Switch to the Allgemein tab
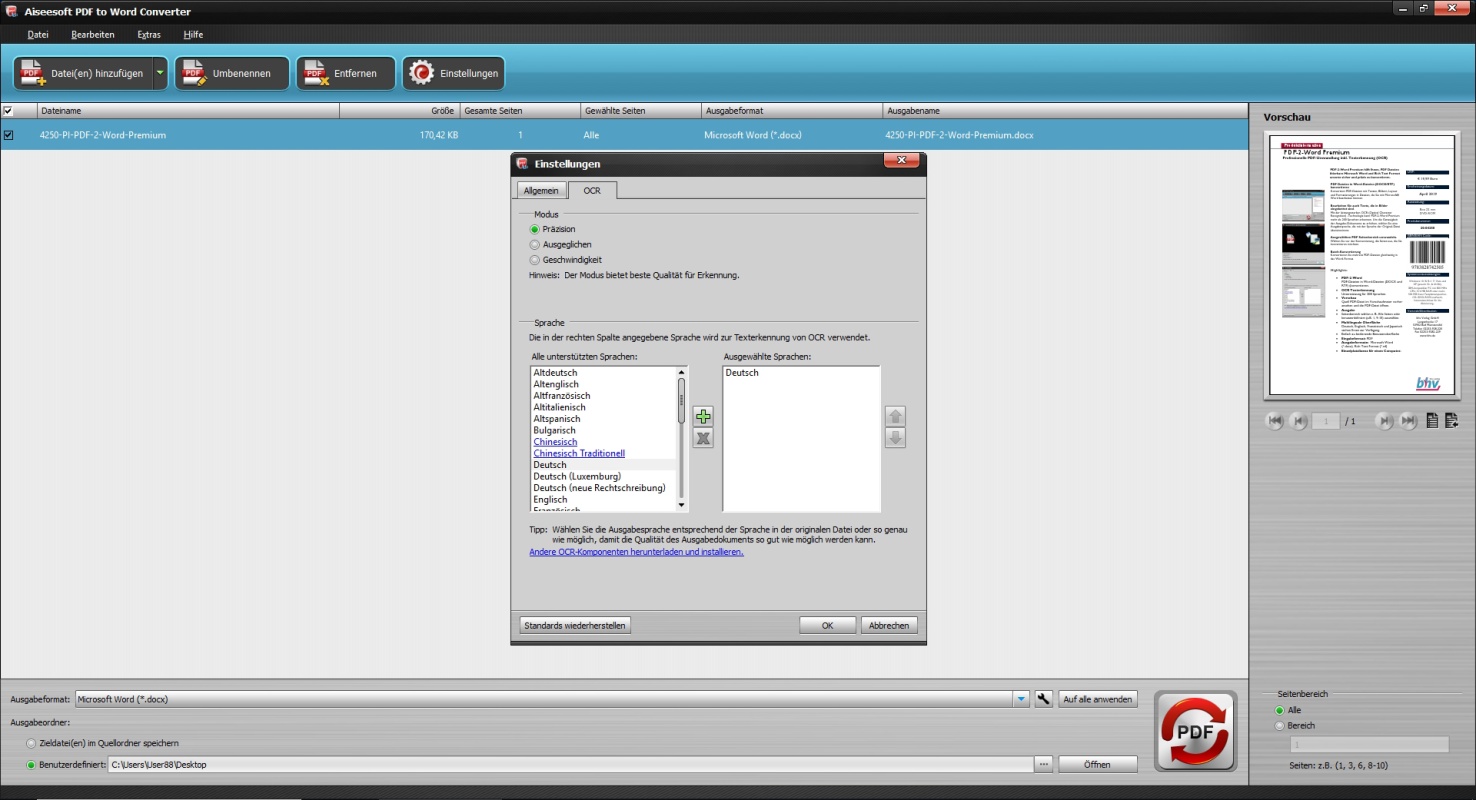 click(541, 190)
